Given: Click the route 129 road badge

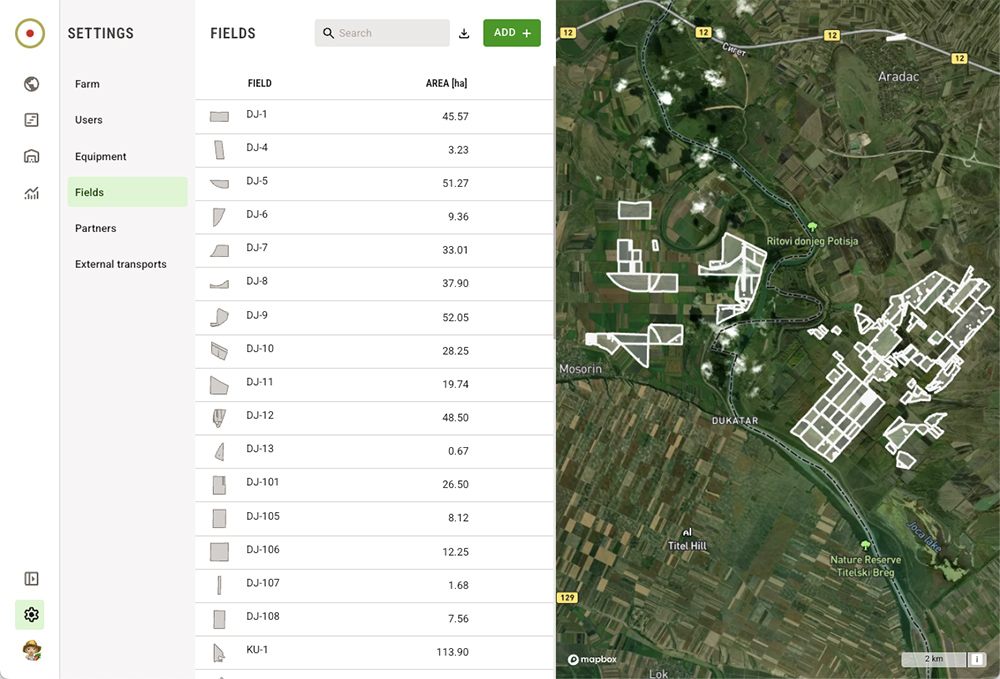Looking at the screenshot, I should point(567,597).
